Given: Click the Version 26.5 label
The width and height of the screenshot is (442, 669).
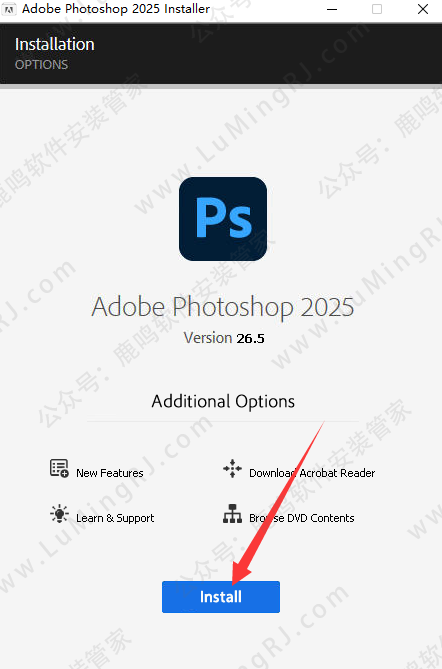Looking at the screenshot, I should 224,338.
